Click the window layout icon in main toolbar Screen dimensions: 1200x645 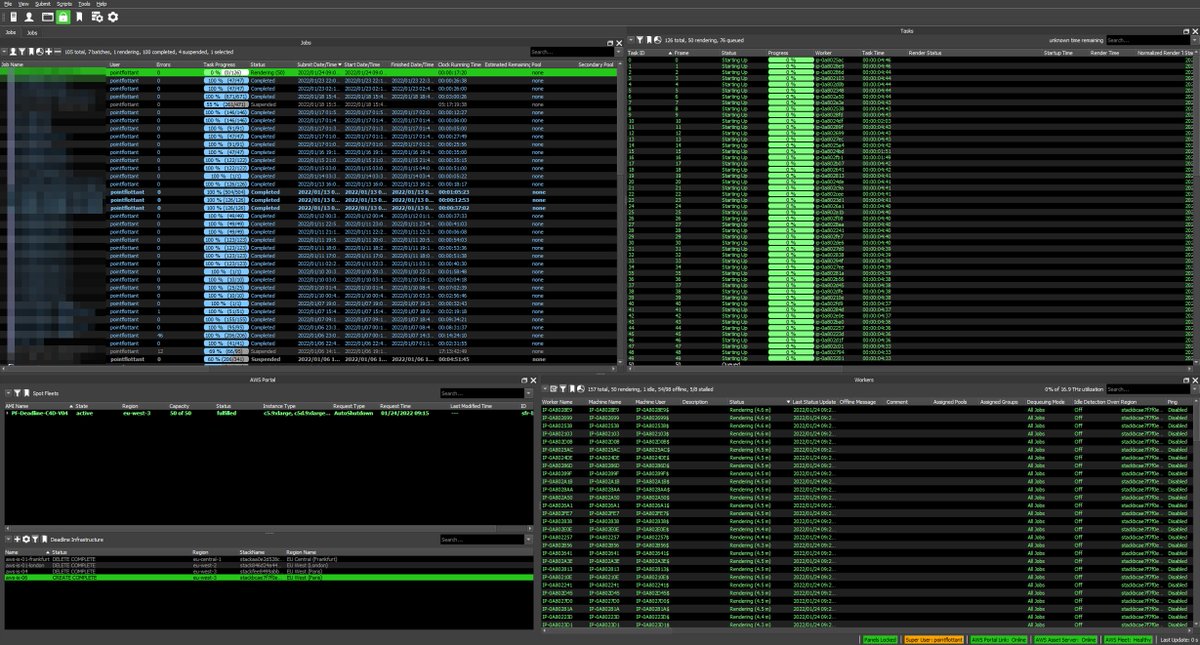pos(48,17)
